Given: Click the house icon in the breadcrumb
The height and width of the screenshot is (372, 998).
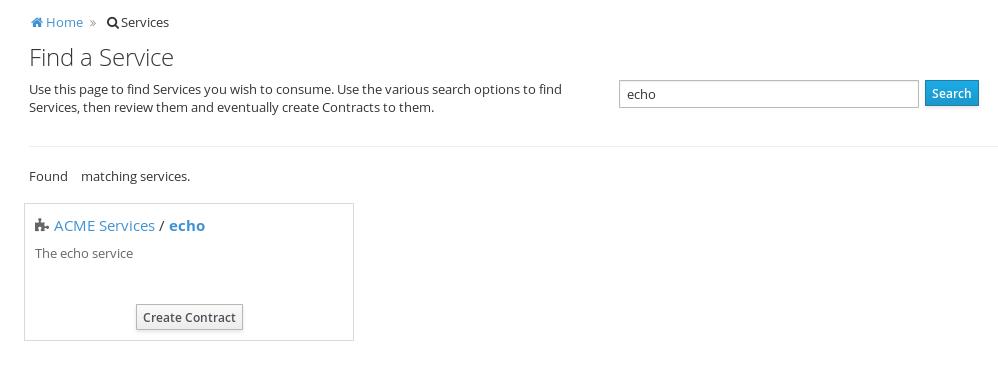Looking at the screenshot, I should [37, 23].
